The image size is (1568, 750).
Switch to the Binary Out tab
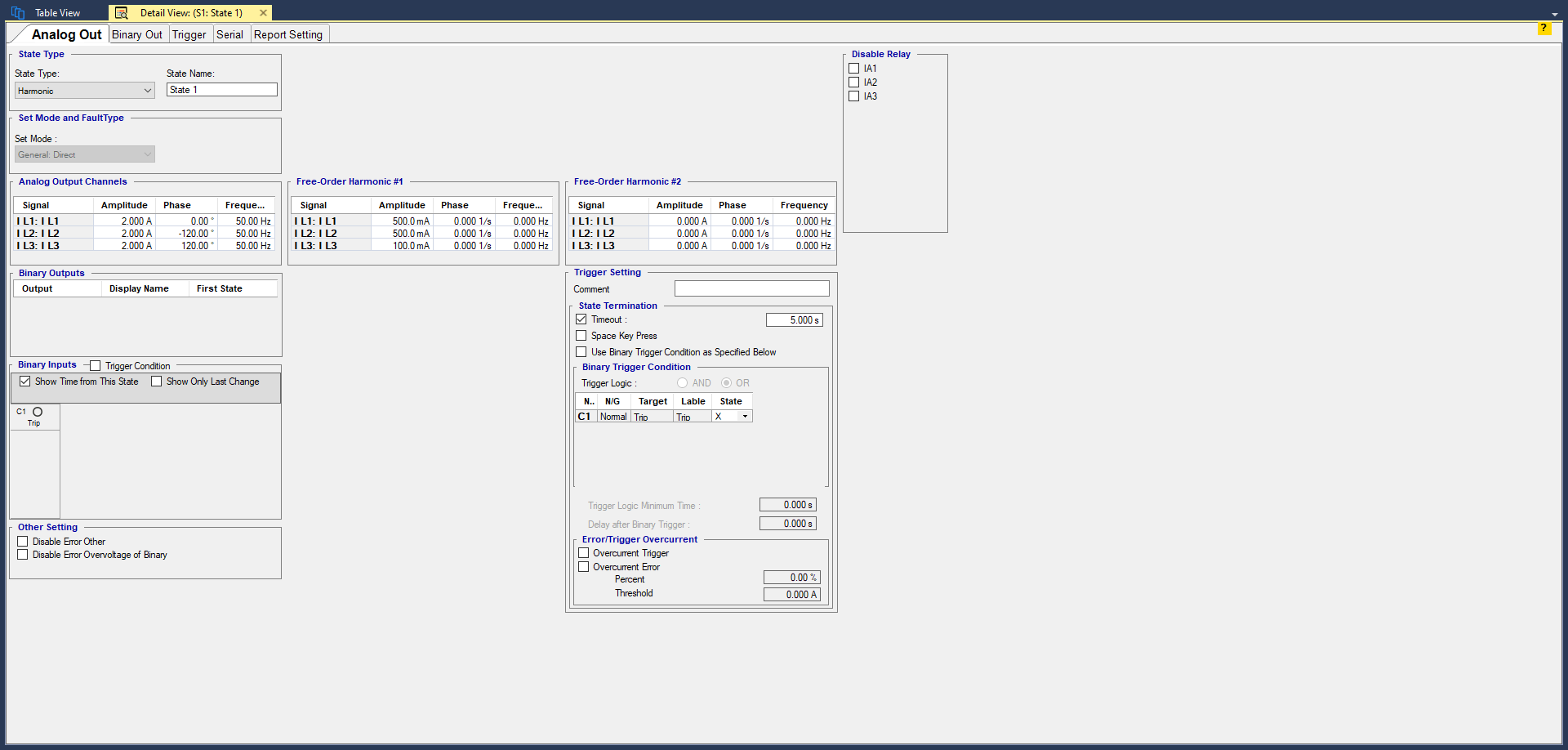(x=137, y=34)
